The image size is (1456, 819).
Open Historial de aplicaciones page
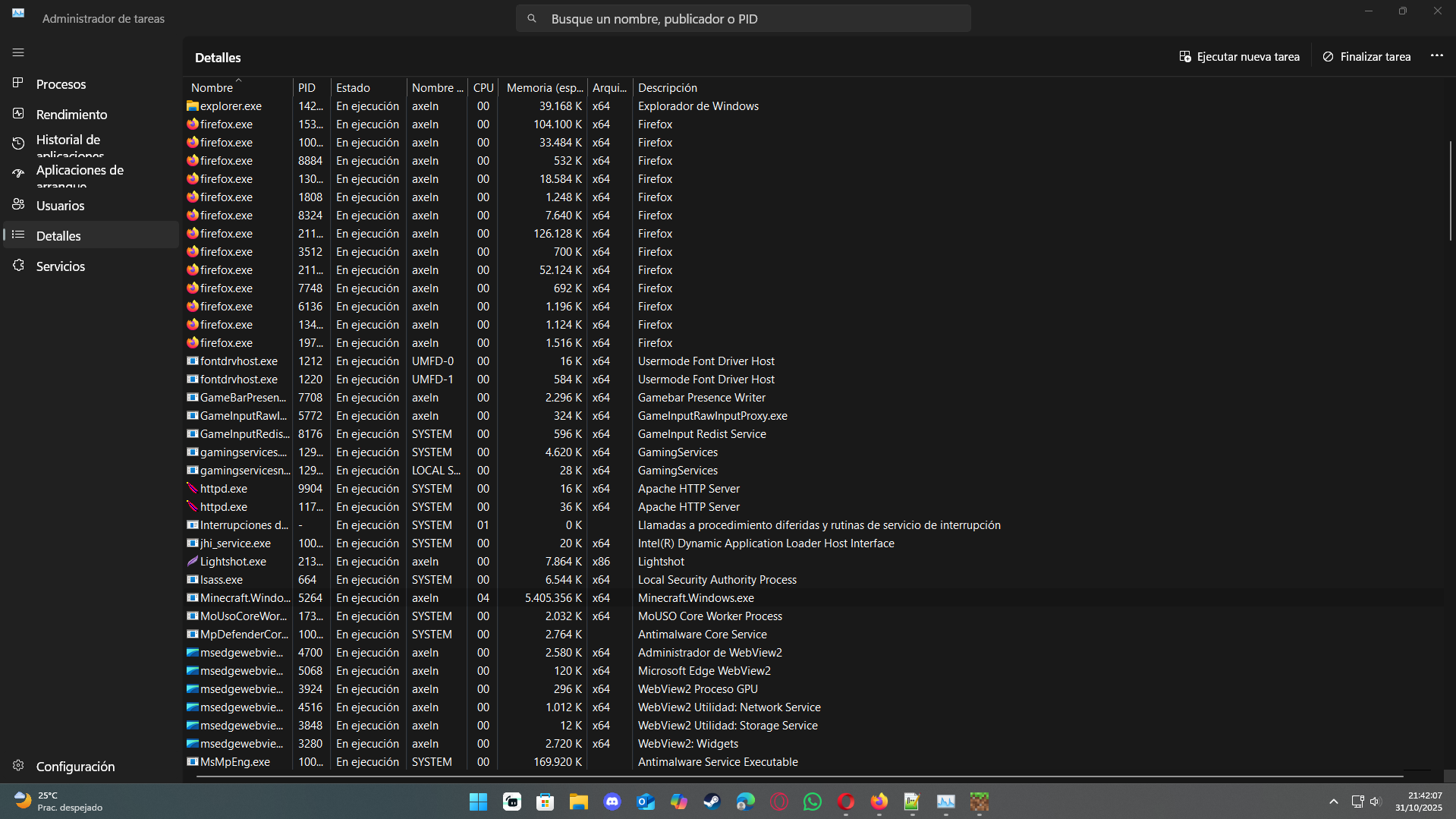(68, 143)
